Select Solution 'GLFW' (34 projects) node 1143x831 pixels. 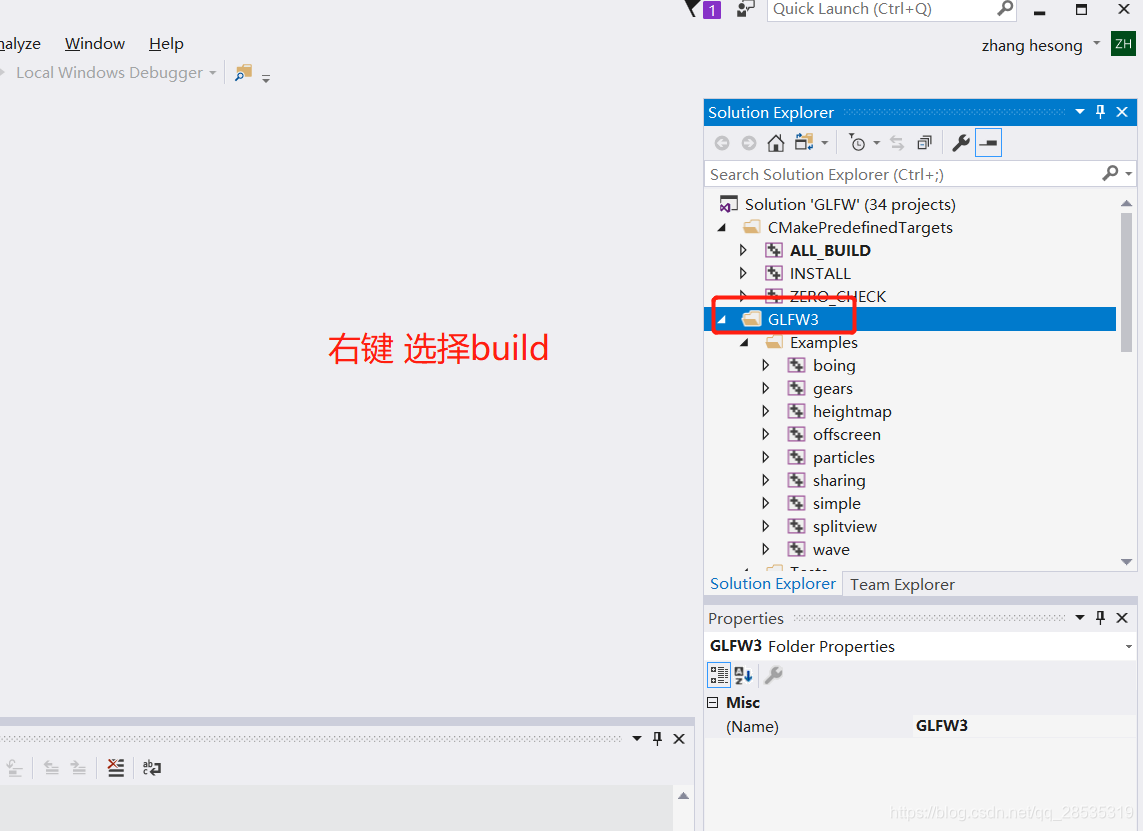point(850,204)
